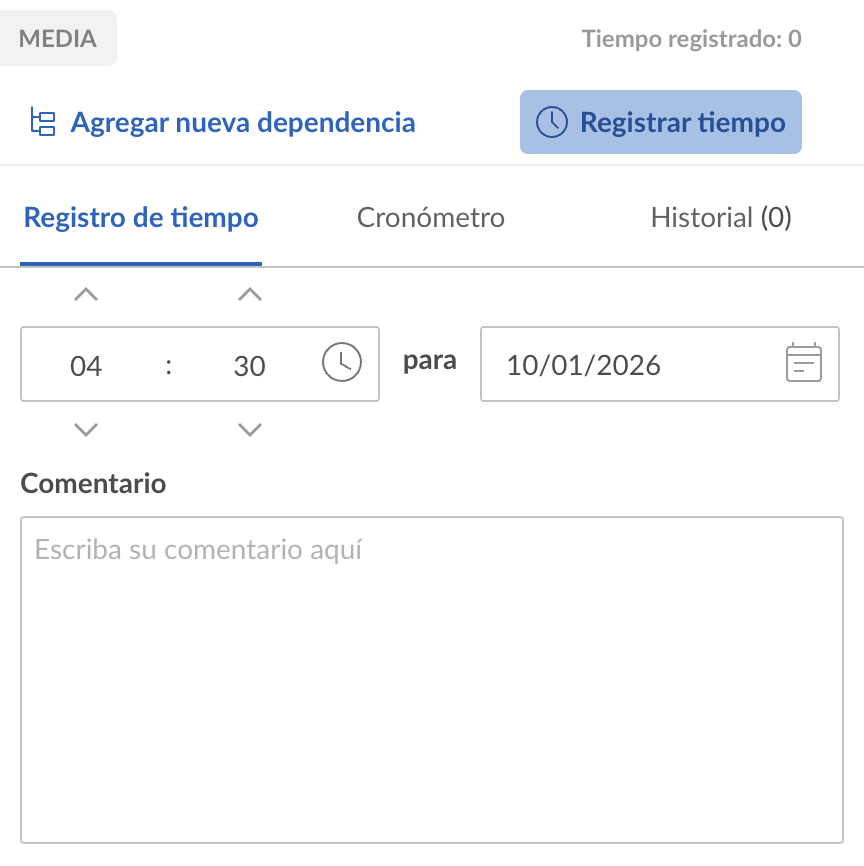
Task: Increase minutes with the up chevron
Action: pyautogui.click(x=250, y=294)
